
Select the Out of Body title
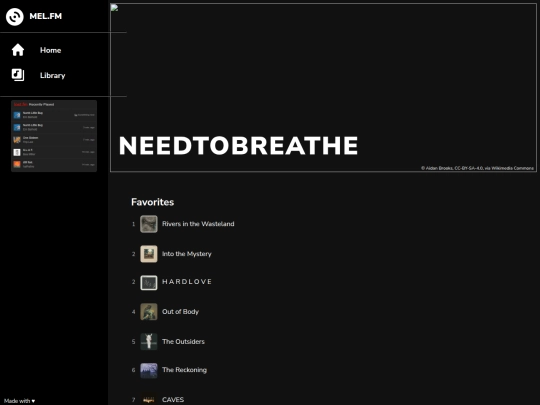[x=180, y=312]
